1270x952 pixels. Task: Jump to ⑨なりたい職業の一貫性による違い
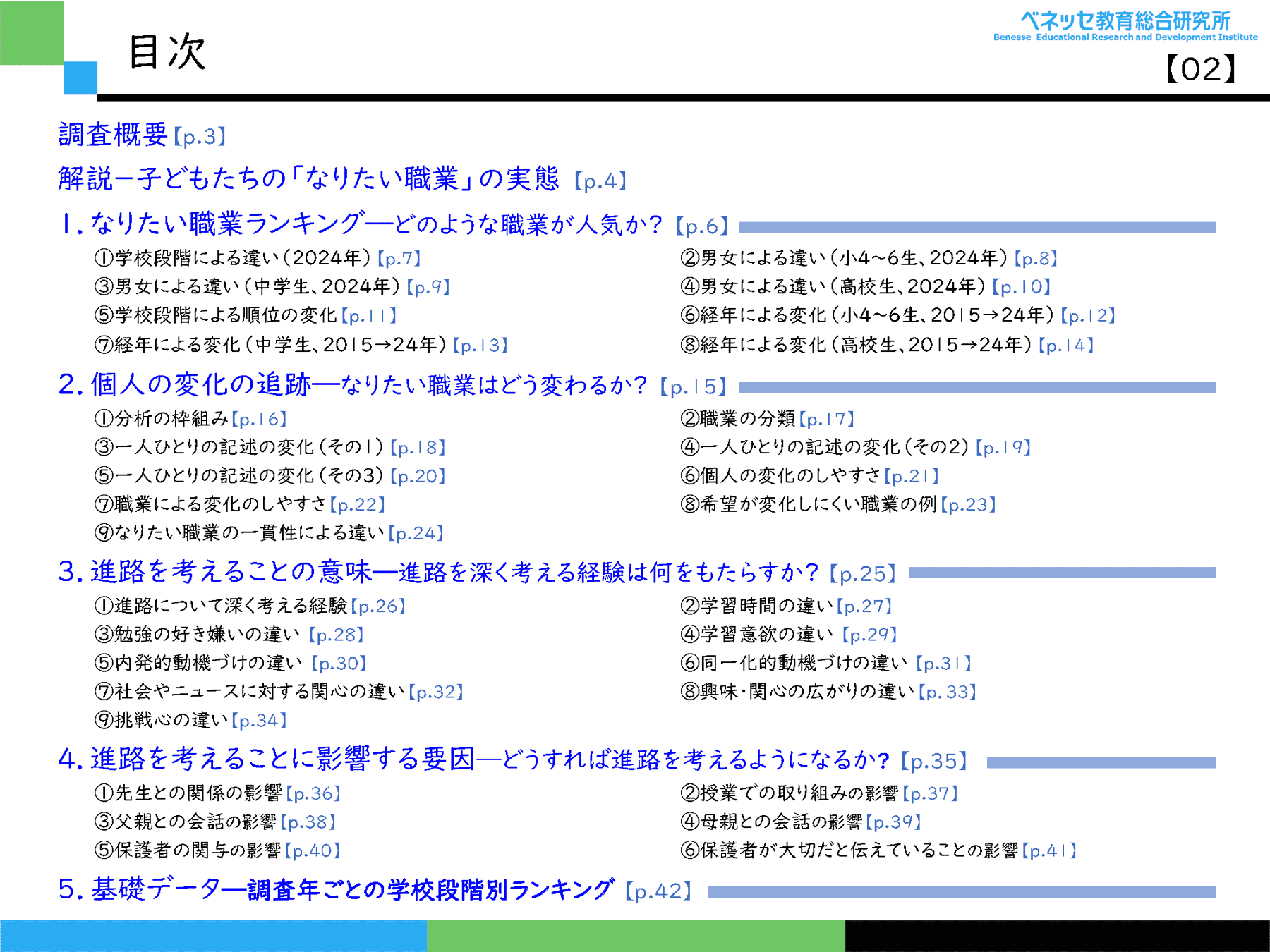tap(268, 533)
